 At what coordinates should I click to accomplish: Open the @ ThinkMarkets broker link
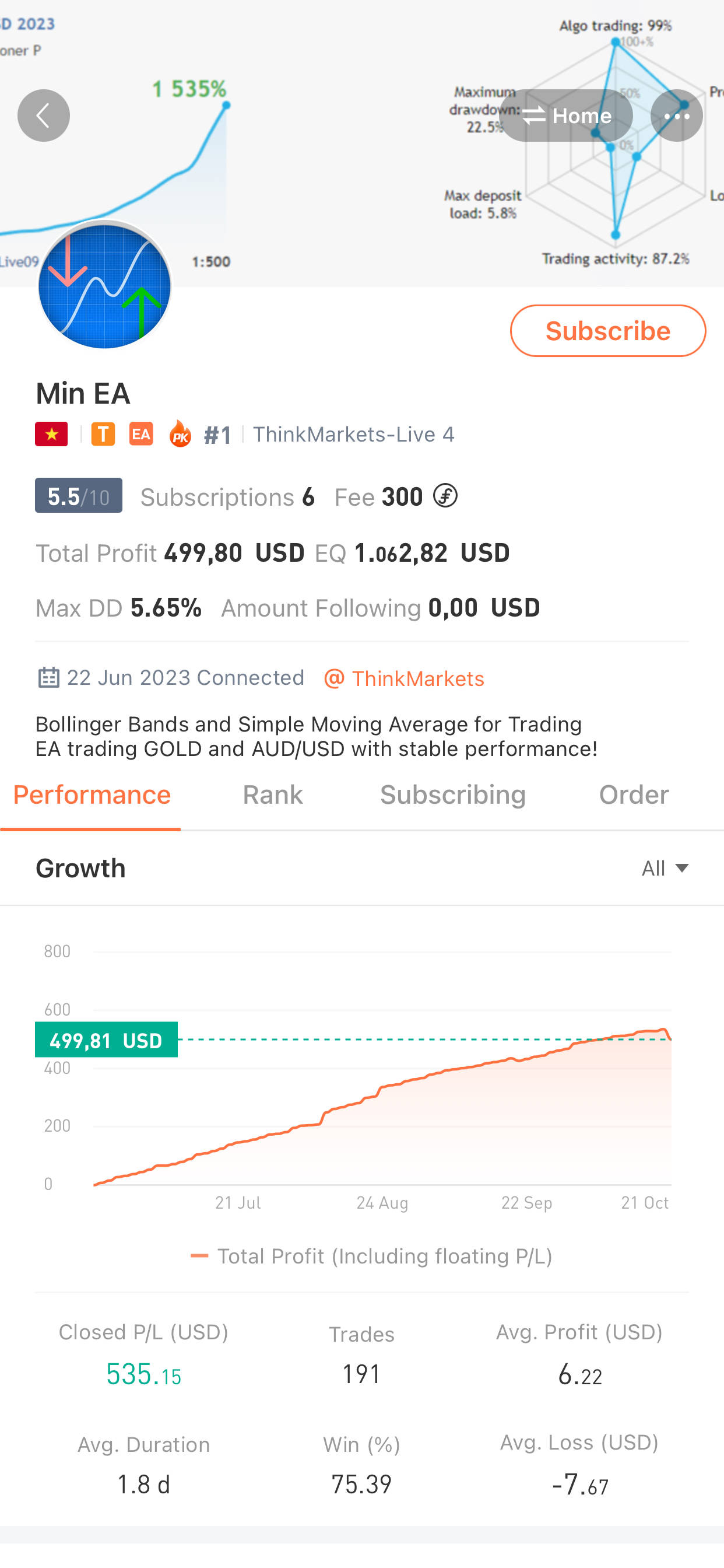(405, 678)
